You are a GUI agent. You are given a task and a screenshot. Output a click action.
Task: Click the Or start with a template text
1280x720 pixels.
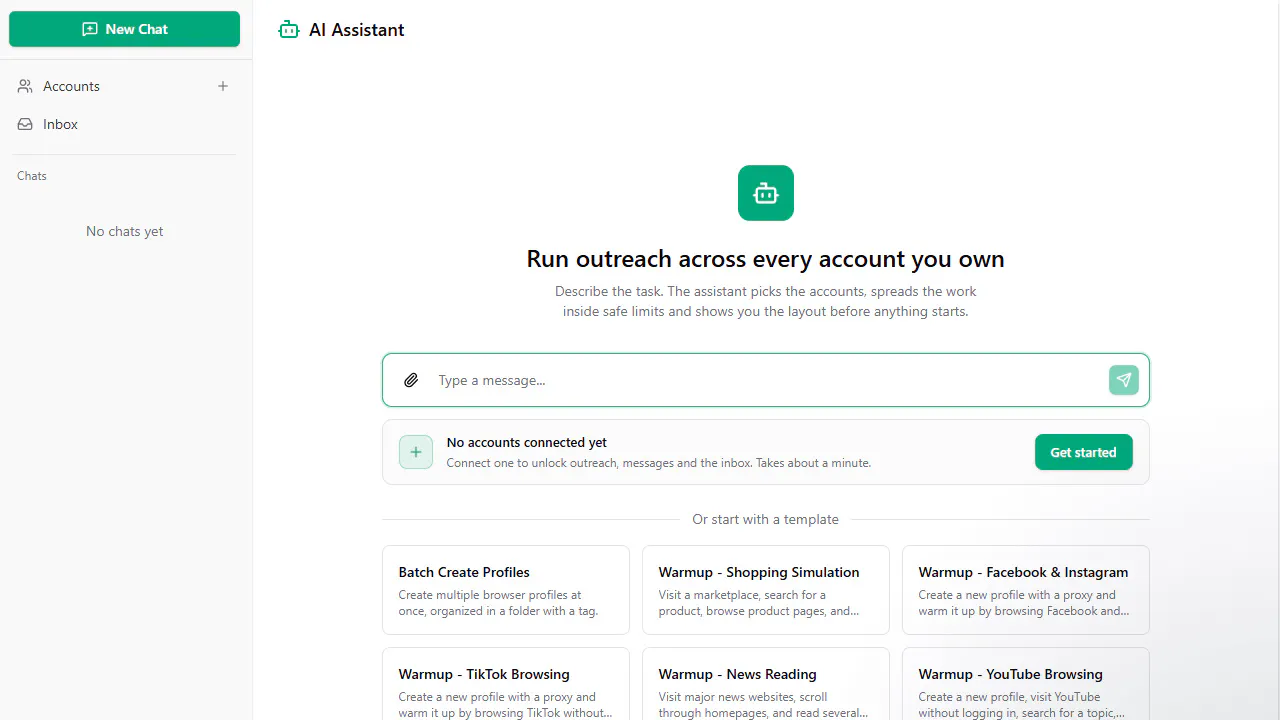[766, 519]
